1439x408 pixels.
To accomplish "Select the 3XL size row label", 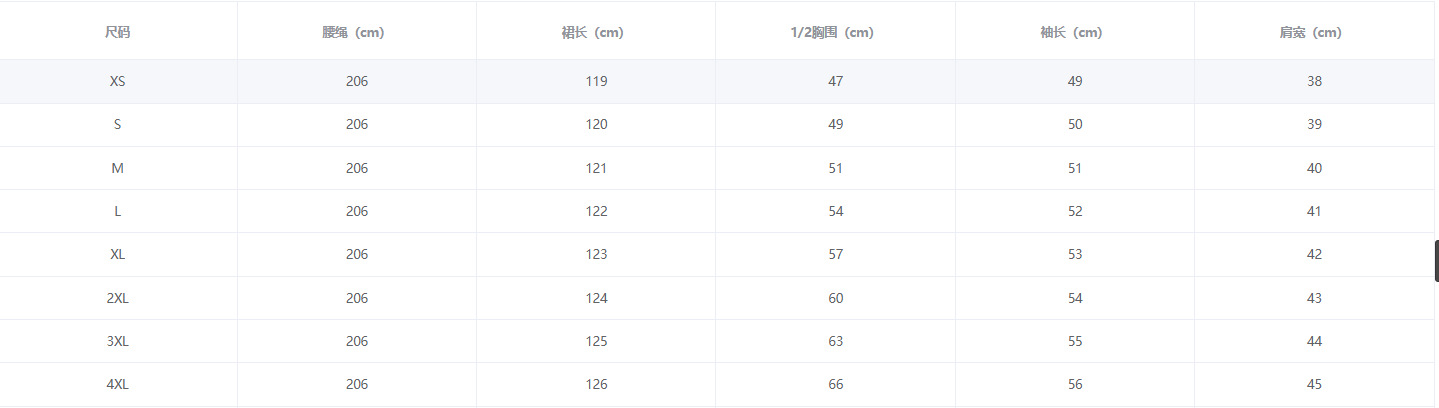I will click(117, 341).
